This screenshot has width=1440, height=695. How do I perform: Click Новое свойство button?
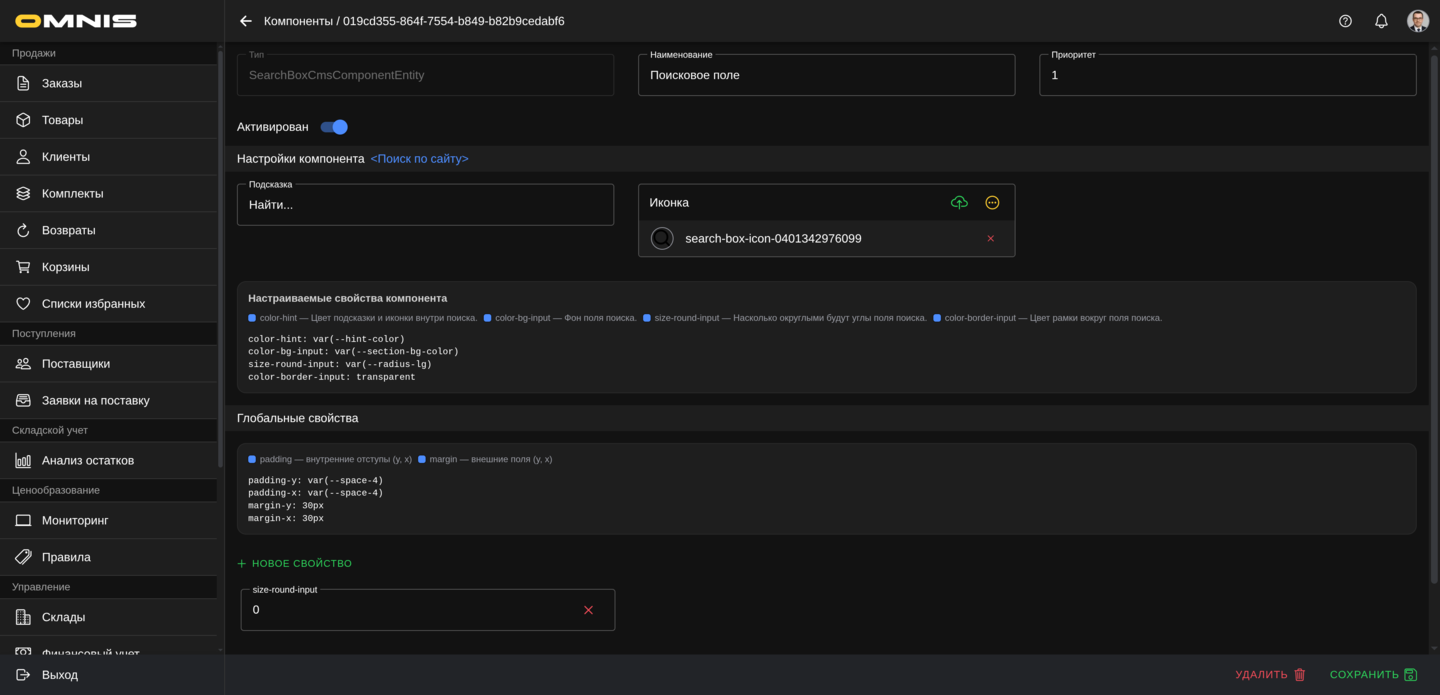coord(294,564)
